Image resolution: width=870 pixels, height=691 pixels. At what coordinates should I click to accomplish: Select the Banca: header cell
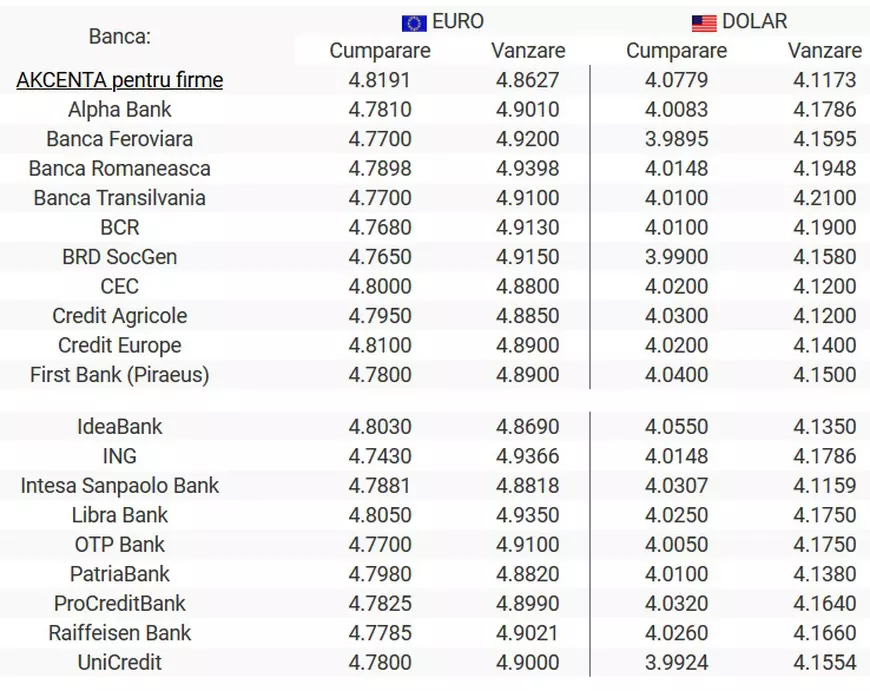point(120,37)
